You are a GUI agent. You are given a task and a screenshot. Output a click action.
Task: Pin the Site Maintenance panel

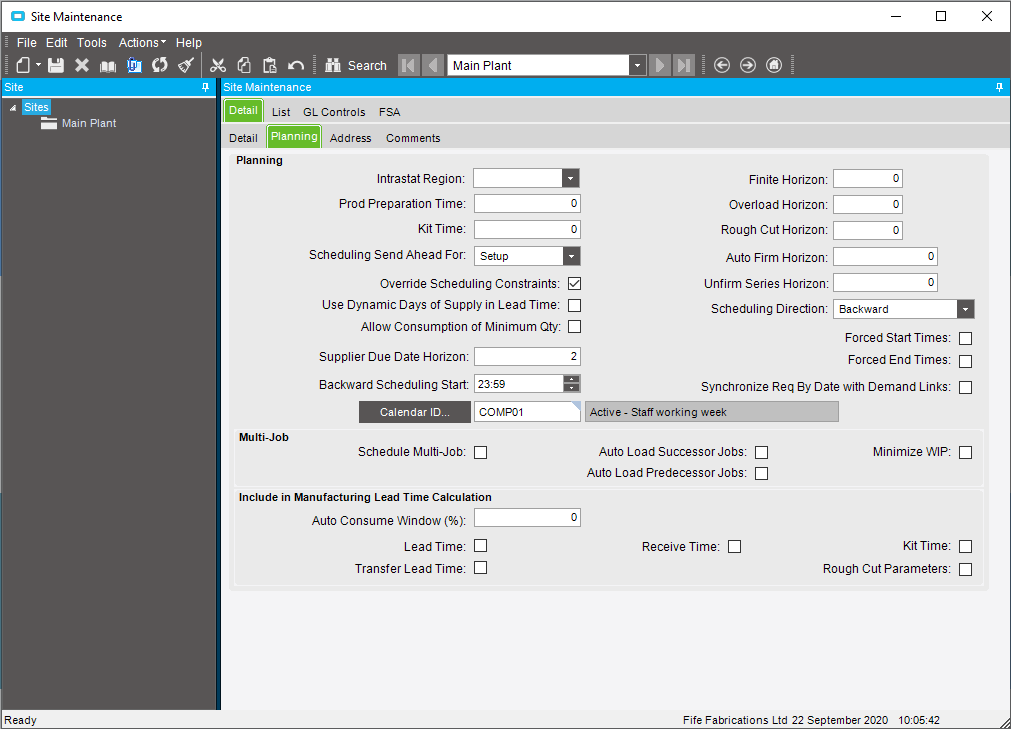click(x=999, y=87)
